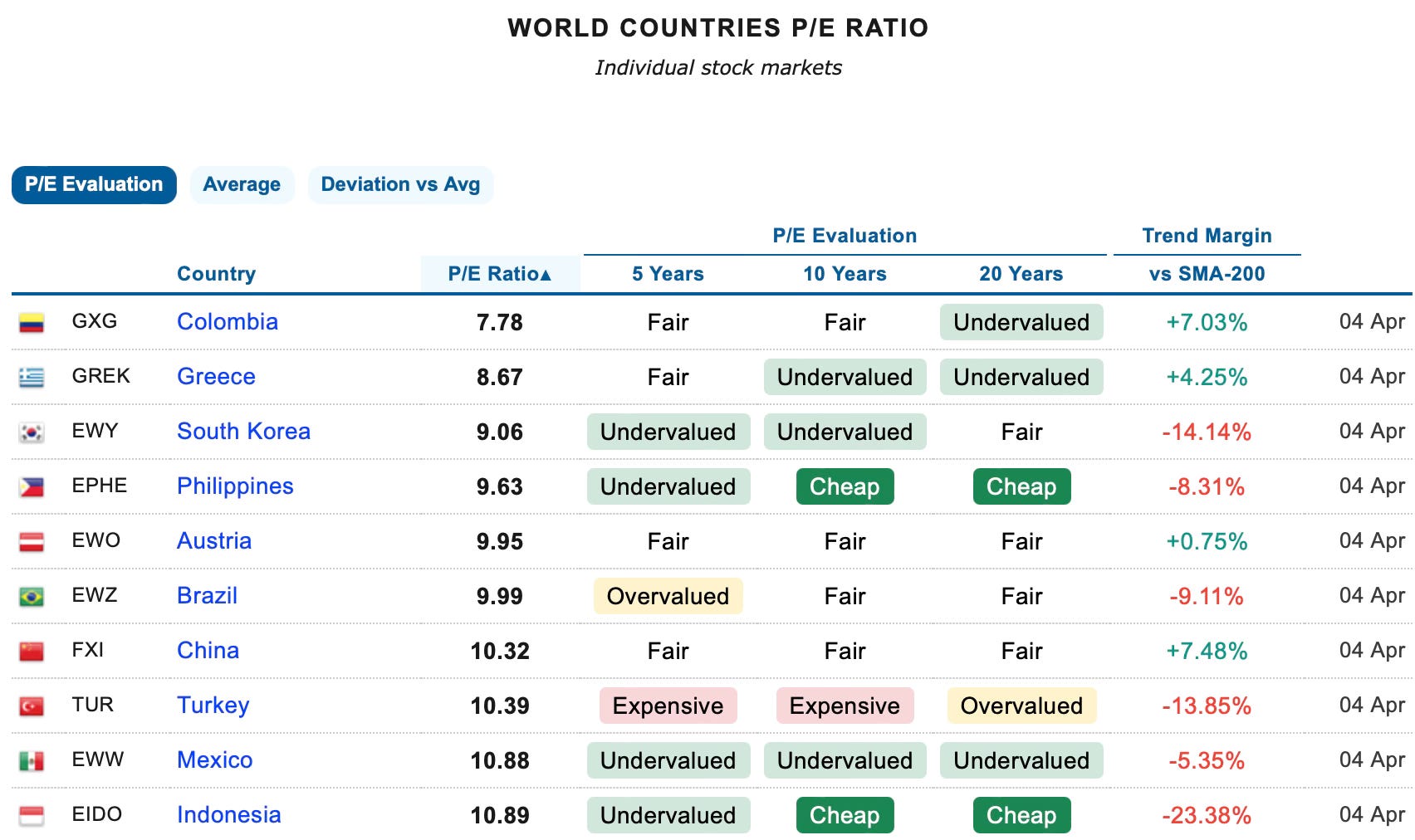Sort by Country column header
Image resolution: width=1415 pixels, height=840 pixels.
(x=217, y=274)
